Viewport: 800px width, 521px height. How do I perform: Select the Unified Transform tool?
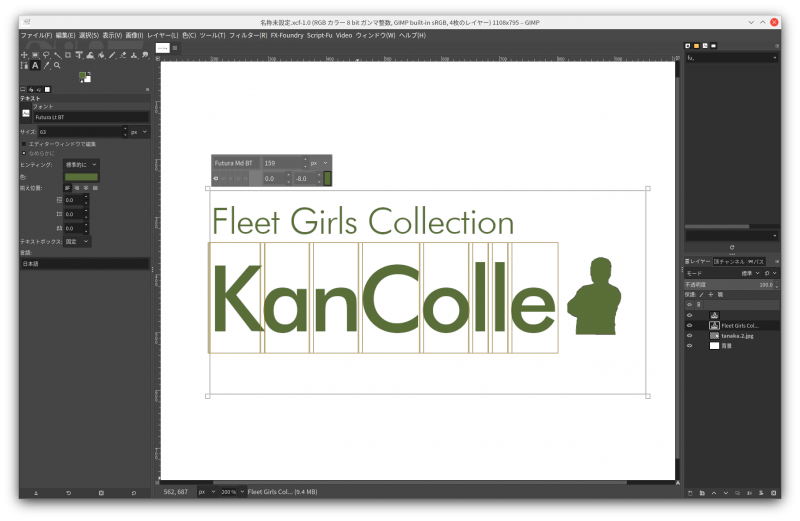tap(79, 55)
